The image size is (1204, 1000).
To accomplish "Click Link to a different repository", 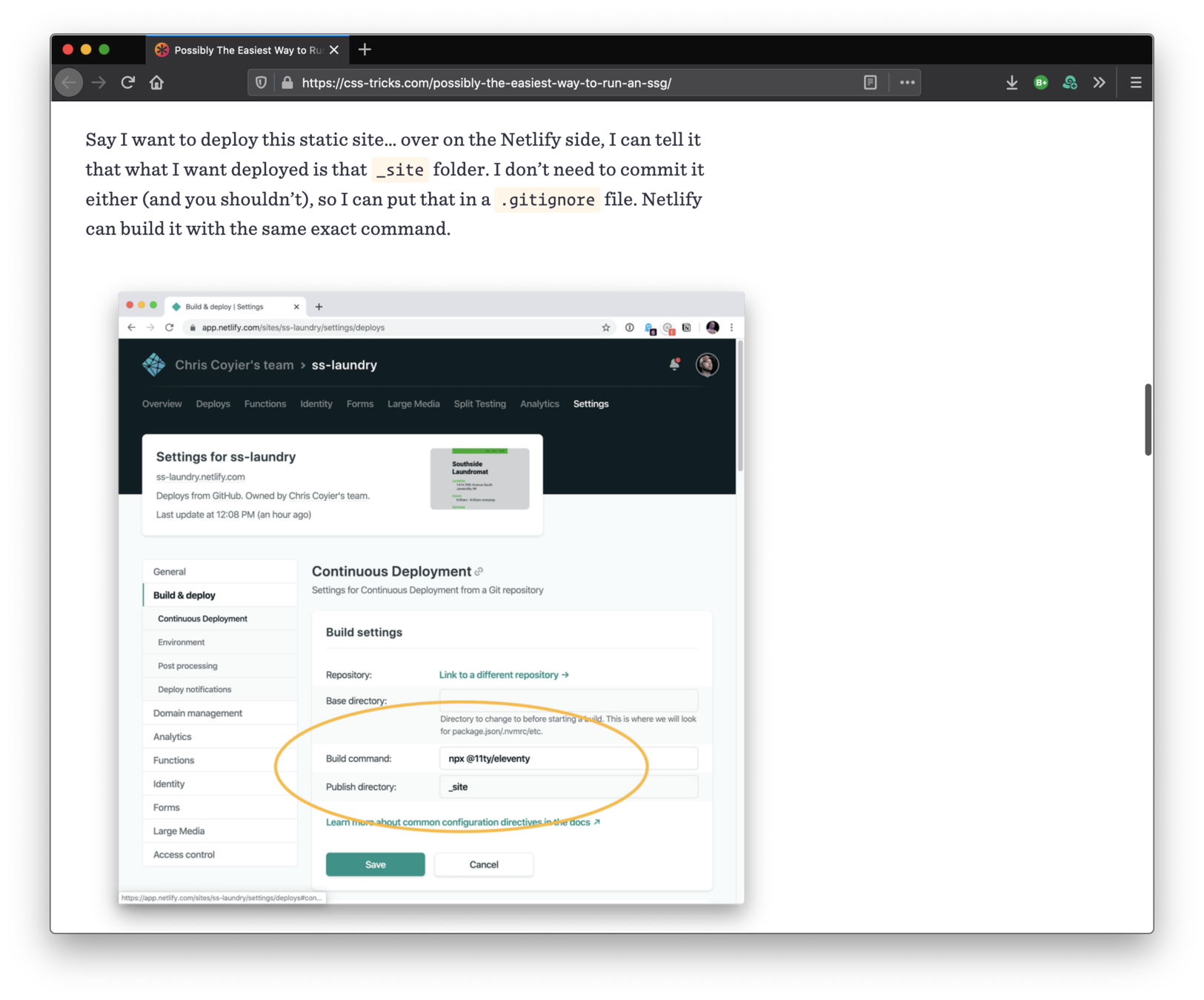I will (504, 675).
